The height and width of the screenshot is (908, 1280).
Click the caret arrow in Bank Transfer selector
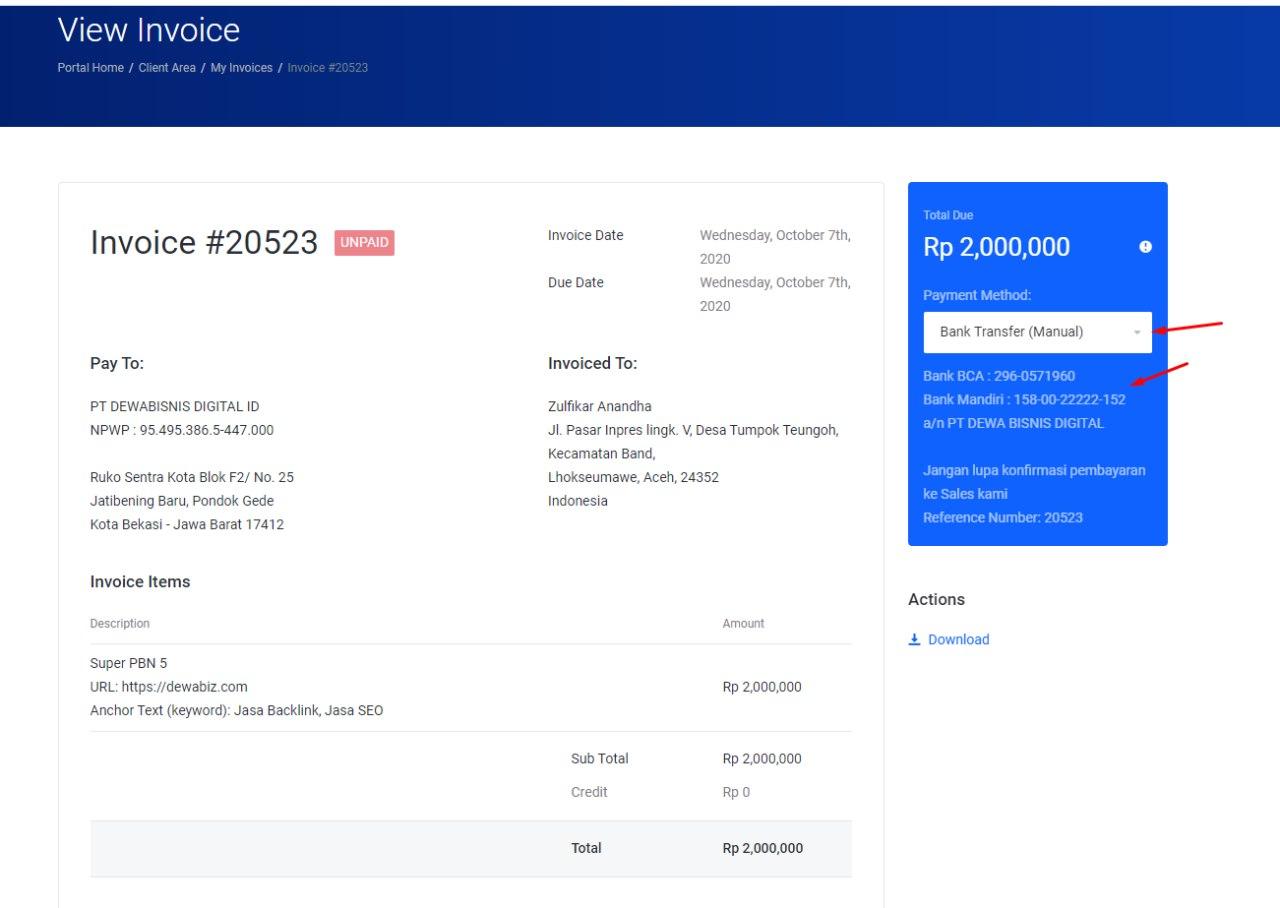point(1137,332)
